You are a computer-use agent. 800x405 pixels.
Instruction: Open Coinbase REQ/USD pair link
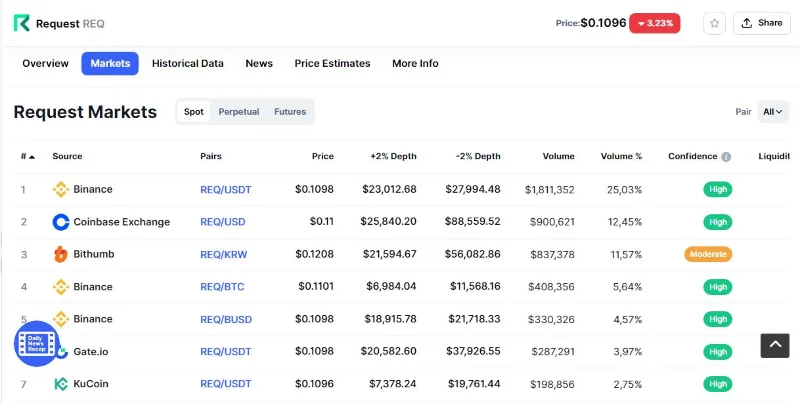(223, 222)
